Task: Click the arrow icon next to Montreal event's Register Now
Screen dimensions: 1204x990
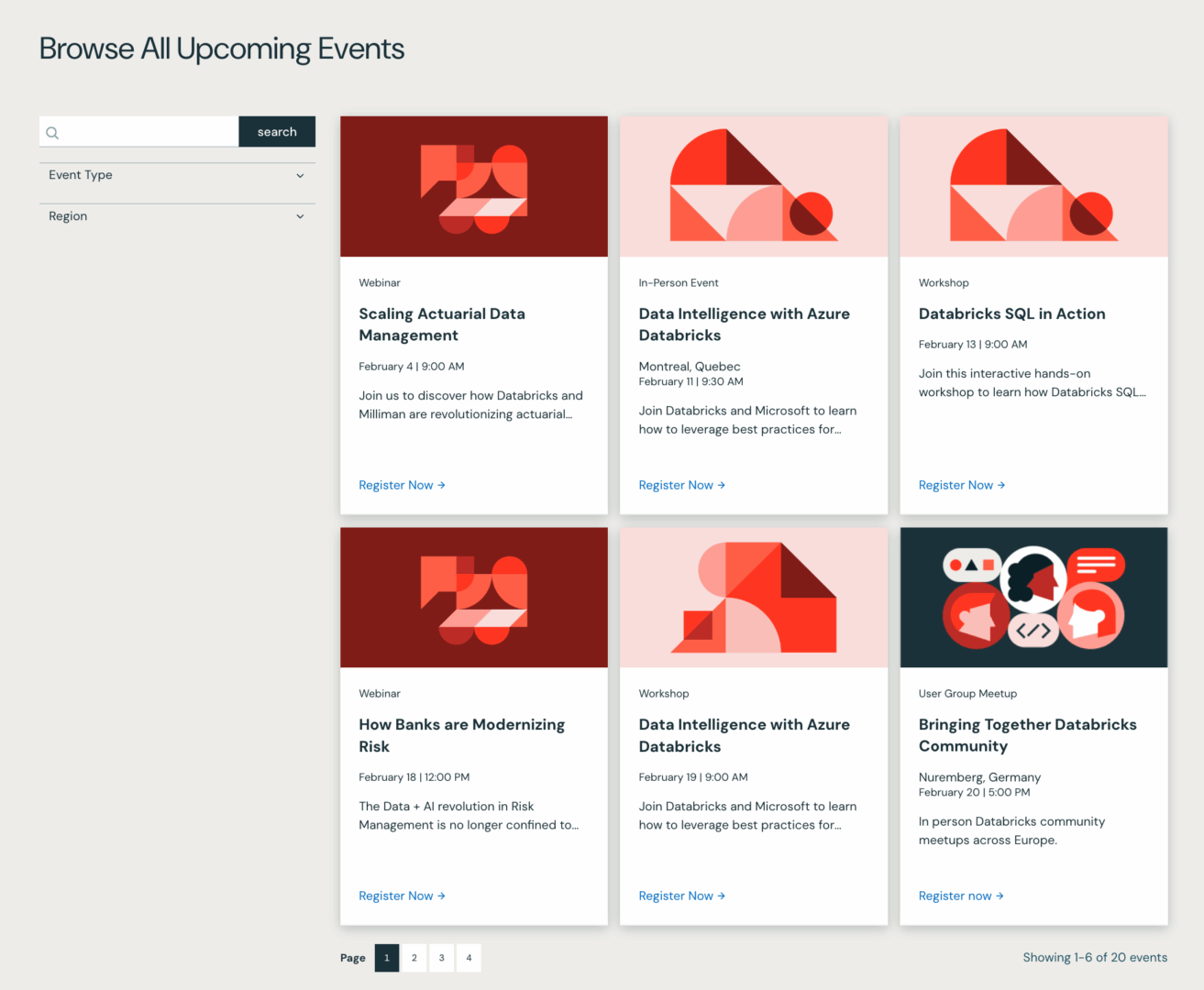Action: coord(721,484)
